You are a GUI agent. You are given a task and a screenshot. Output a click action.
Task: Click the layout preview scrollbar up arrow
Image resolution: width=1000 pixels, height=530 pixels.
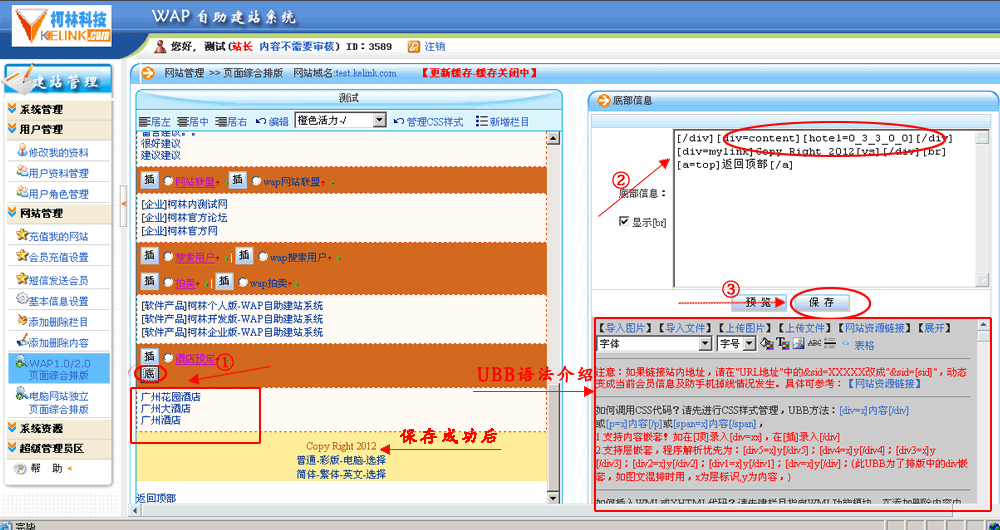[x=553, y=138]
